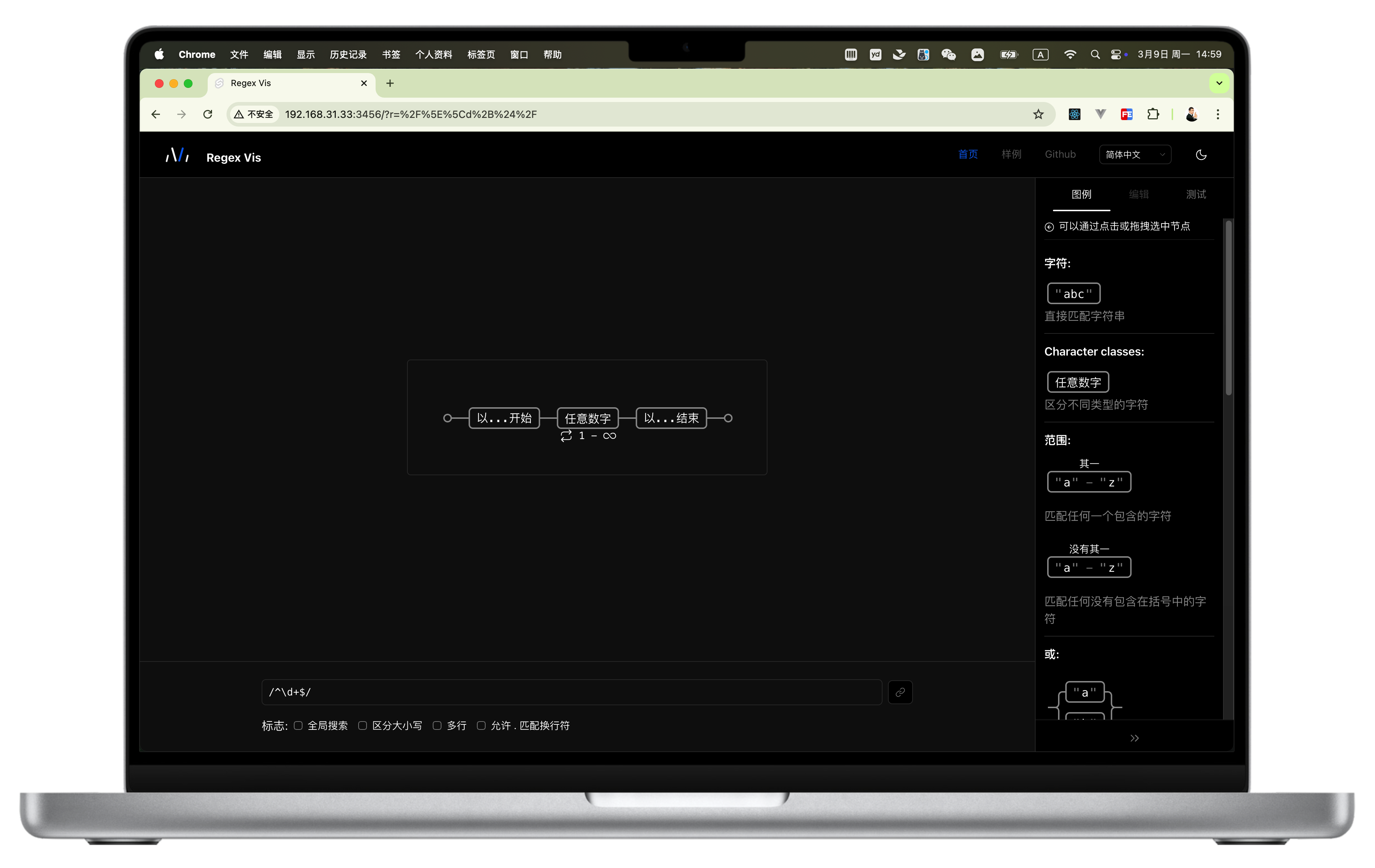The image size is (1375, 868).
Task: Switch to the 测试 tab
Action: tap(1196, 195)
